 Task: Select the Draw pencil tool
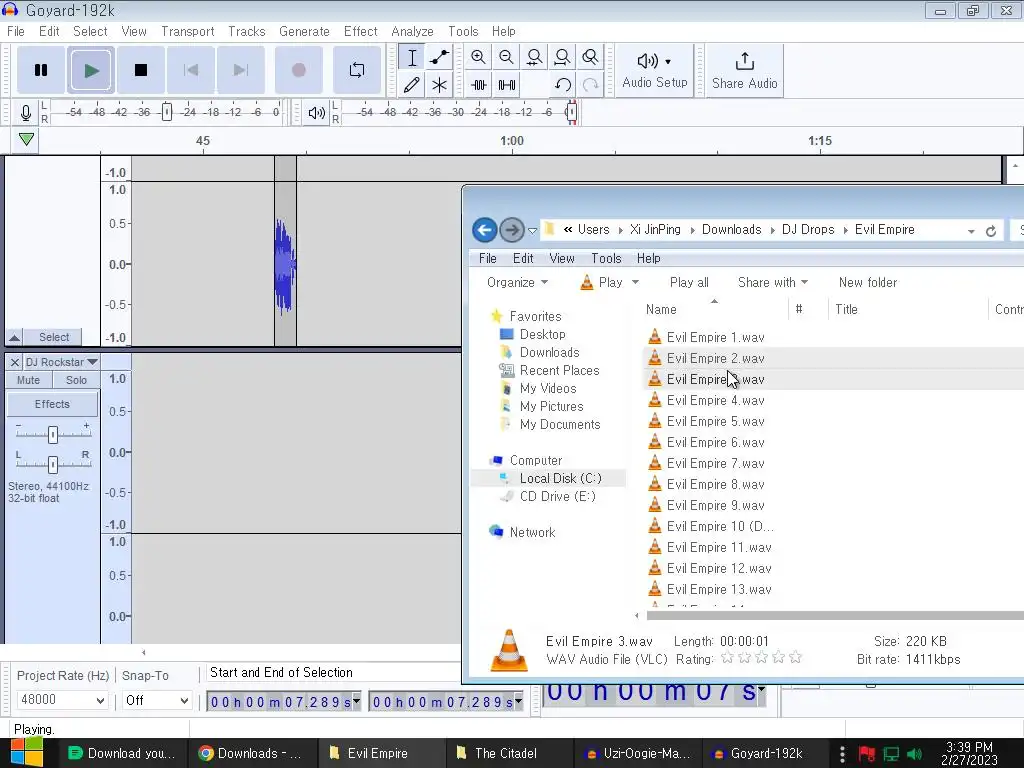pos(412,85)
